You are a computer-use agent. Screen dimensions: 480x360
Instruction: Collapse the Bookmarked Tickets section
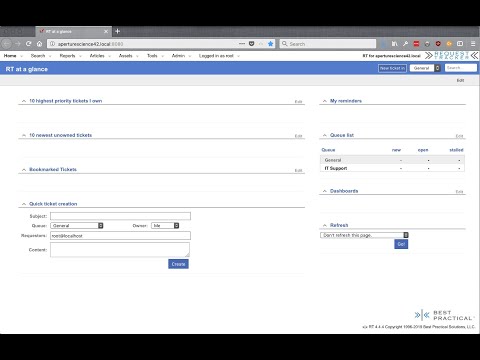[24, 170]
